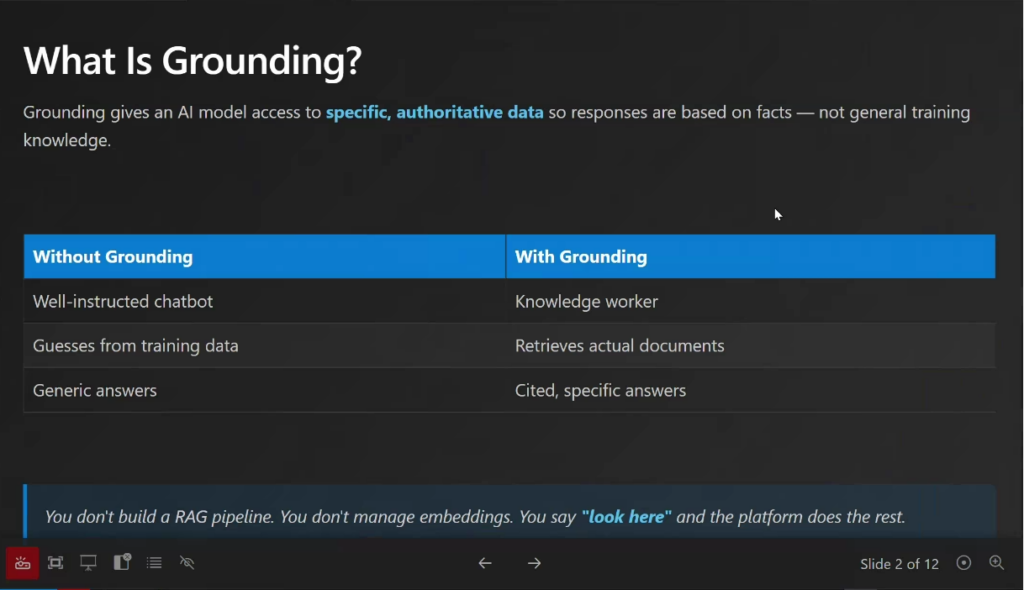Close the side panel notes icon
The height and width of the screenshot is (590, 1024).
[x=122, y=563]
